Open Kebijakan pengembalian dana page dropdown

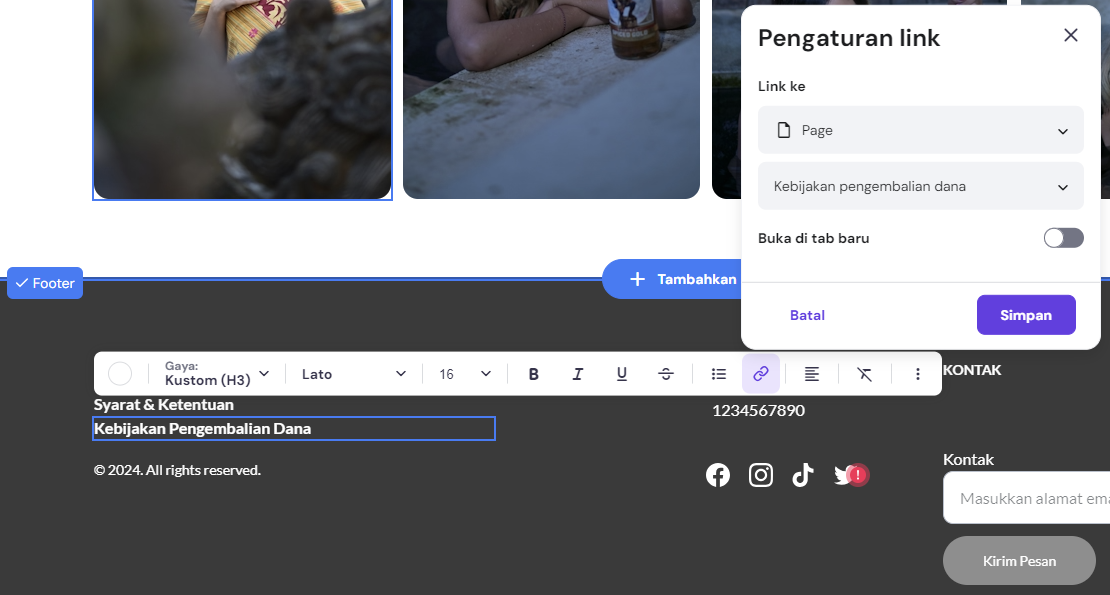[920, 186]
